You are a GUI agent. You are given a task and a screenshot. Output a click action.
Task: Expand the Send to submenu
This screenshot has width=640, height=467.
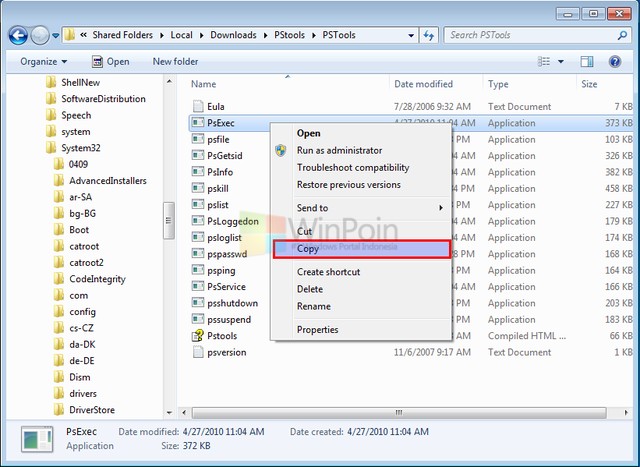[x=362, y=208]
